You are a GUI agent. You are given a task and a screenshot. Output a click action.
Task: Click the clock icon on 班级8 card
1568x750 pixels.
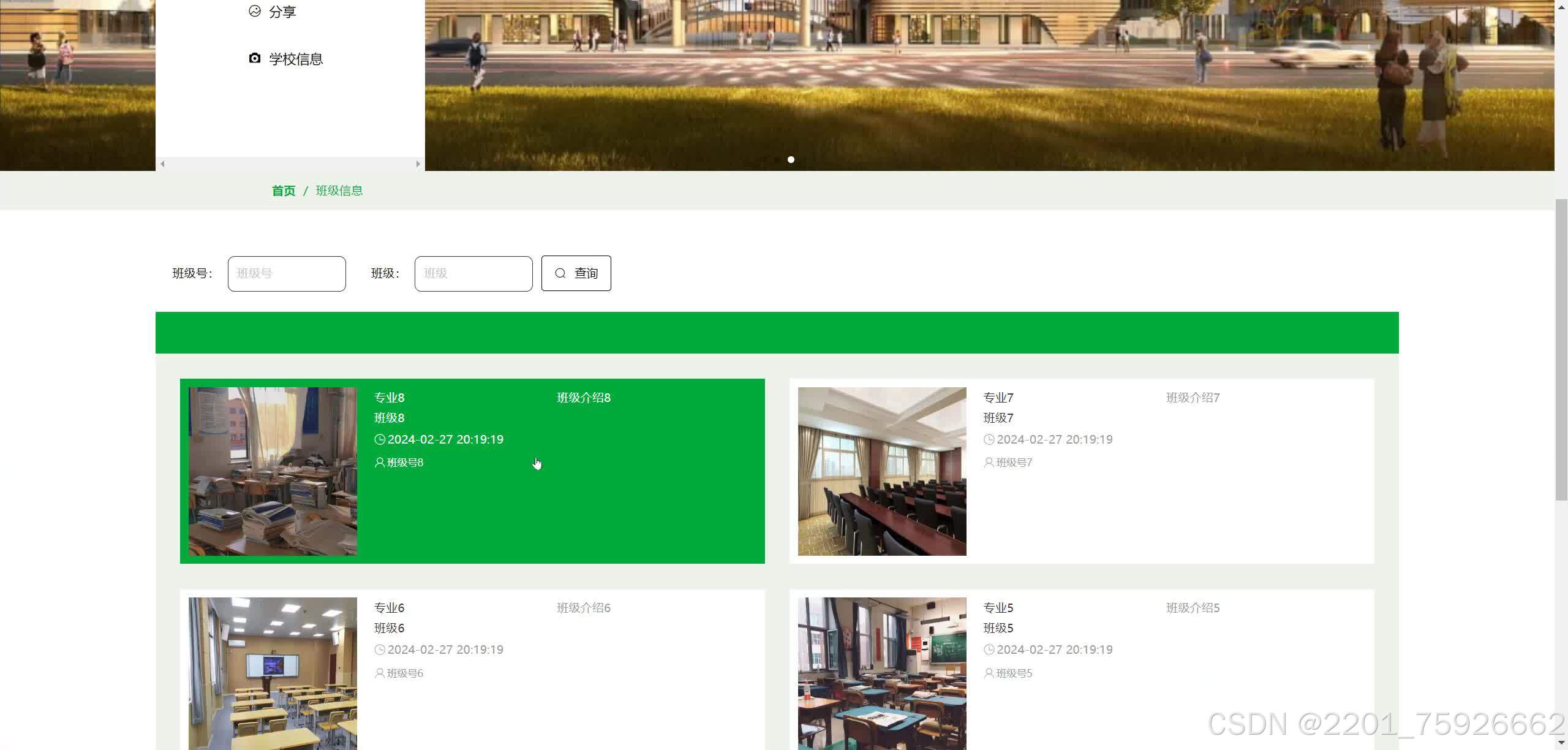pyautogui.click(x=380, y=439)
